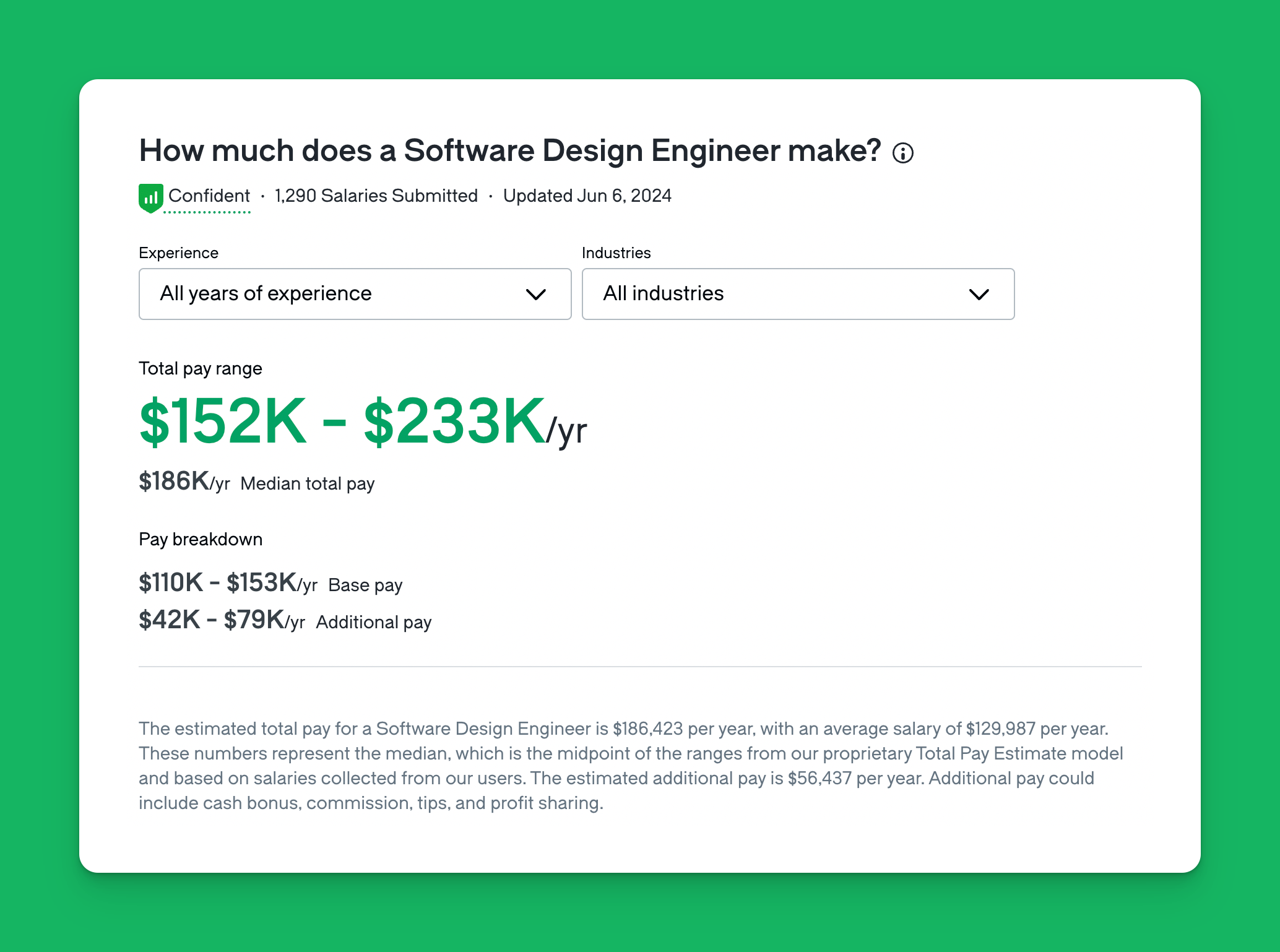Click the chevron in the Experience dropdown
This screenshot has height=952, width=1280.
[535, 294]
